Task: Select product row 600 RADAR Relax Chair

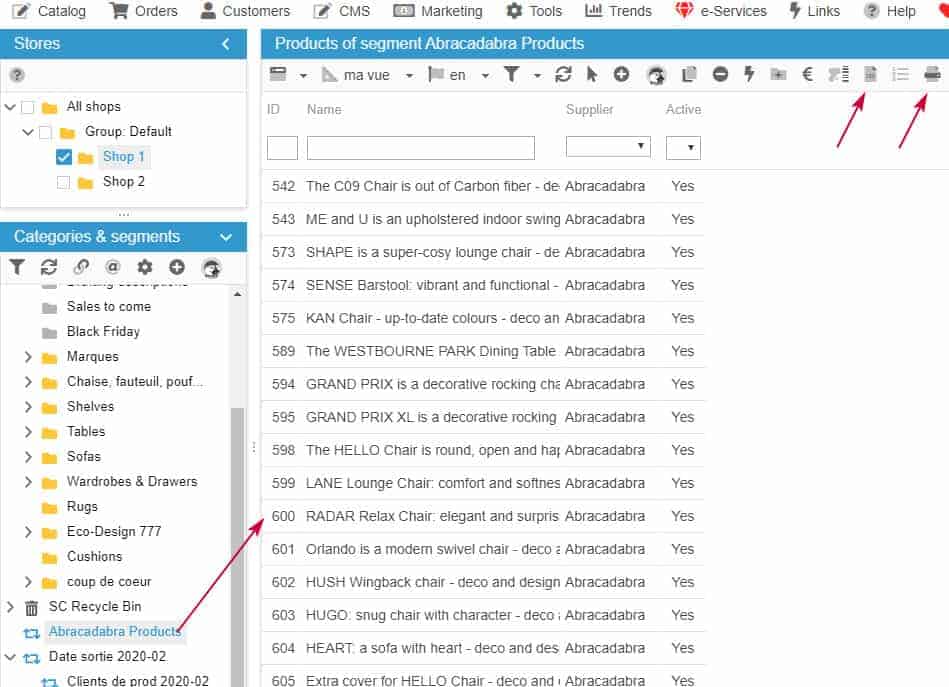Action: point(432,516)
